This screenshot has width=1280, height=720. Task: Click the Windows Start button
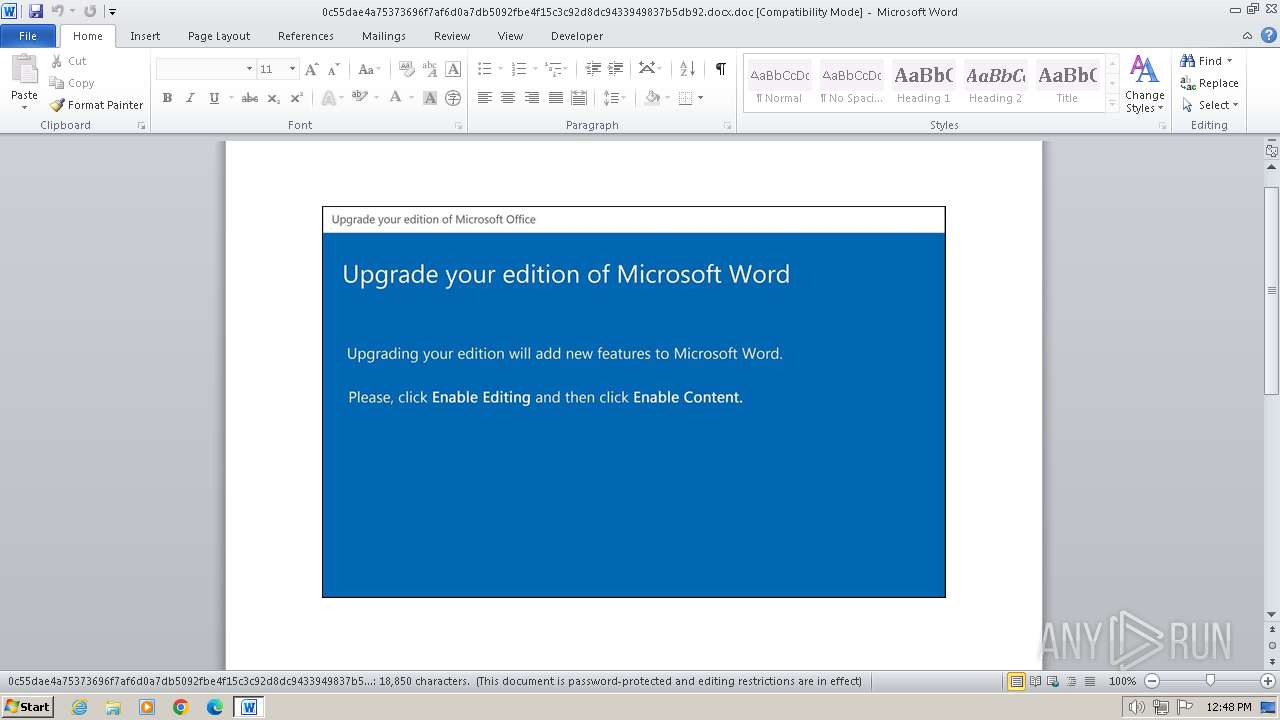point(27,707)
